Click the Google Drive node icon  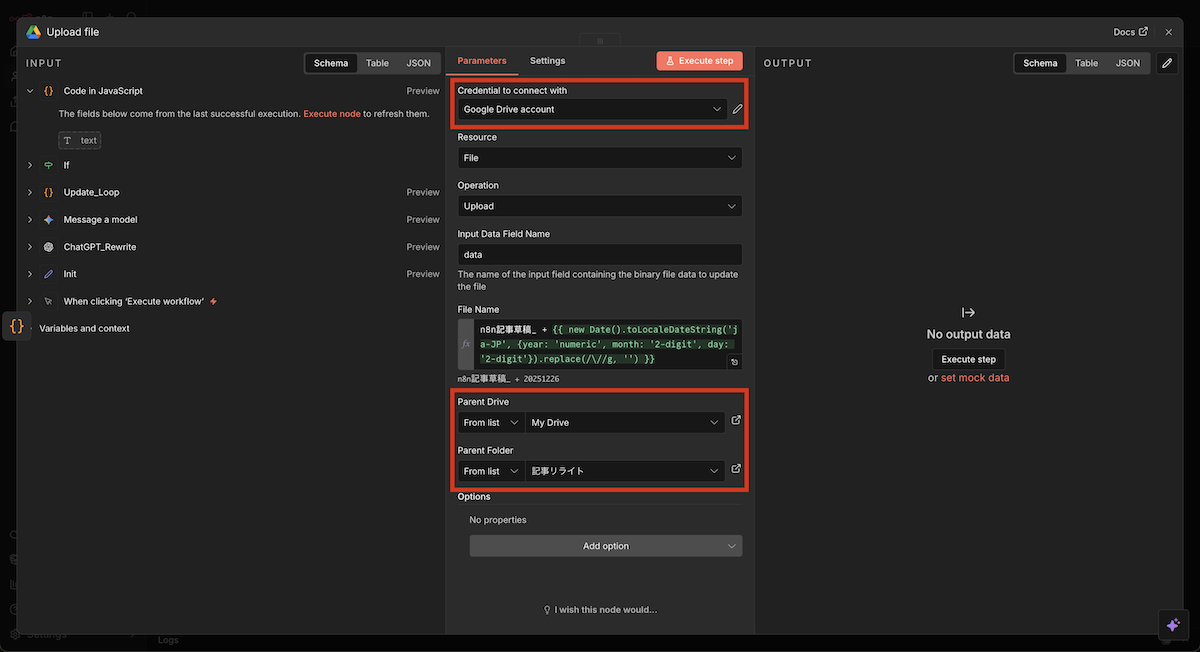point(33,32)
